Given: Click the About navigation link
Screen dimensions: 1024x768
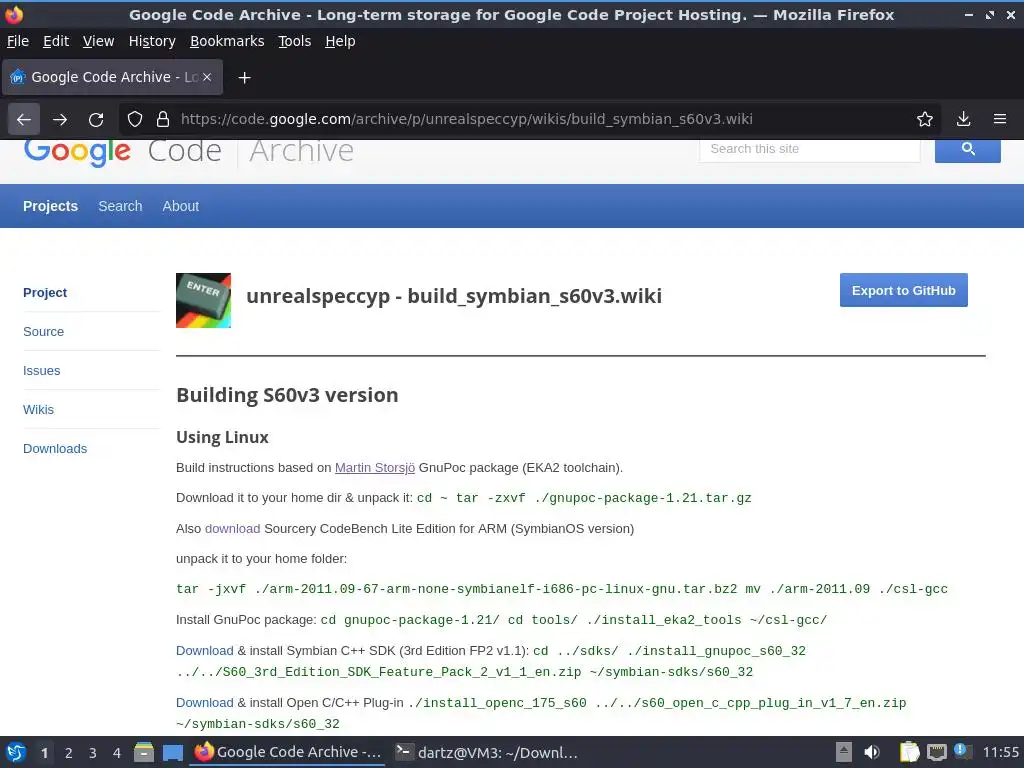Looking at the screenshot, I should 181,206.
